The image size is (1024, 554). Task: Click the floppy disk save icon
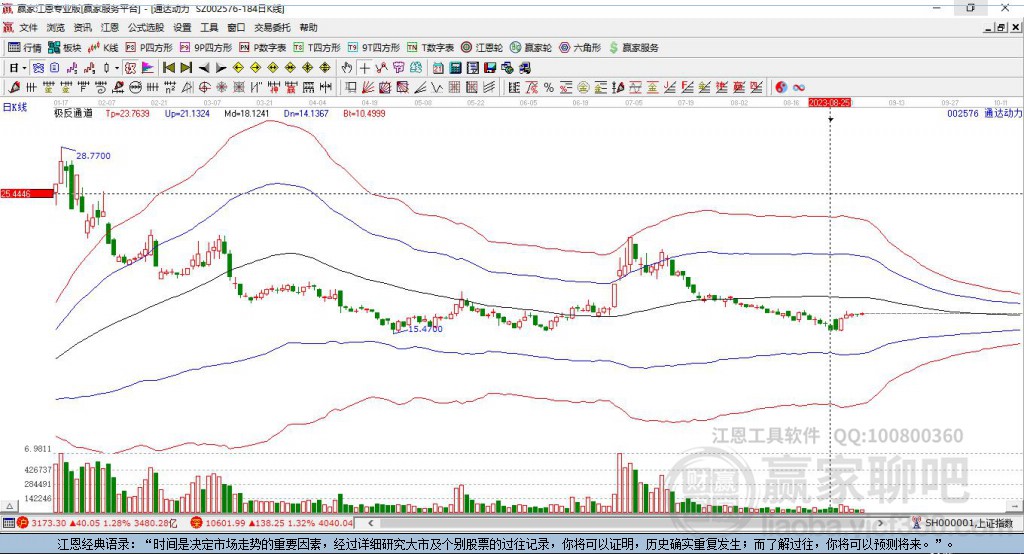click(490, 68)
